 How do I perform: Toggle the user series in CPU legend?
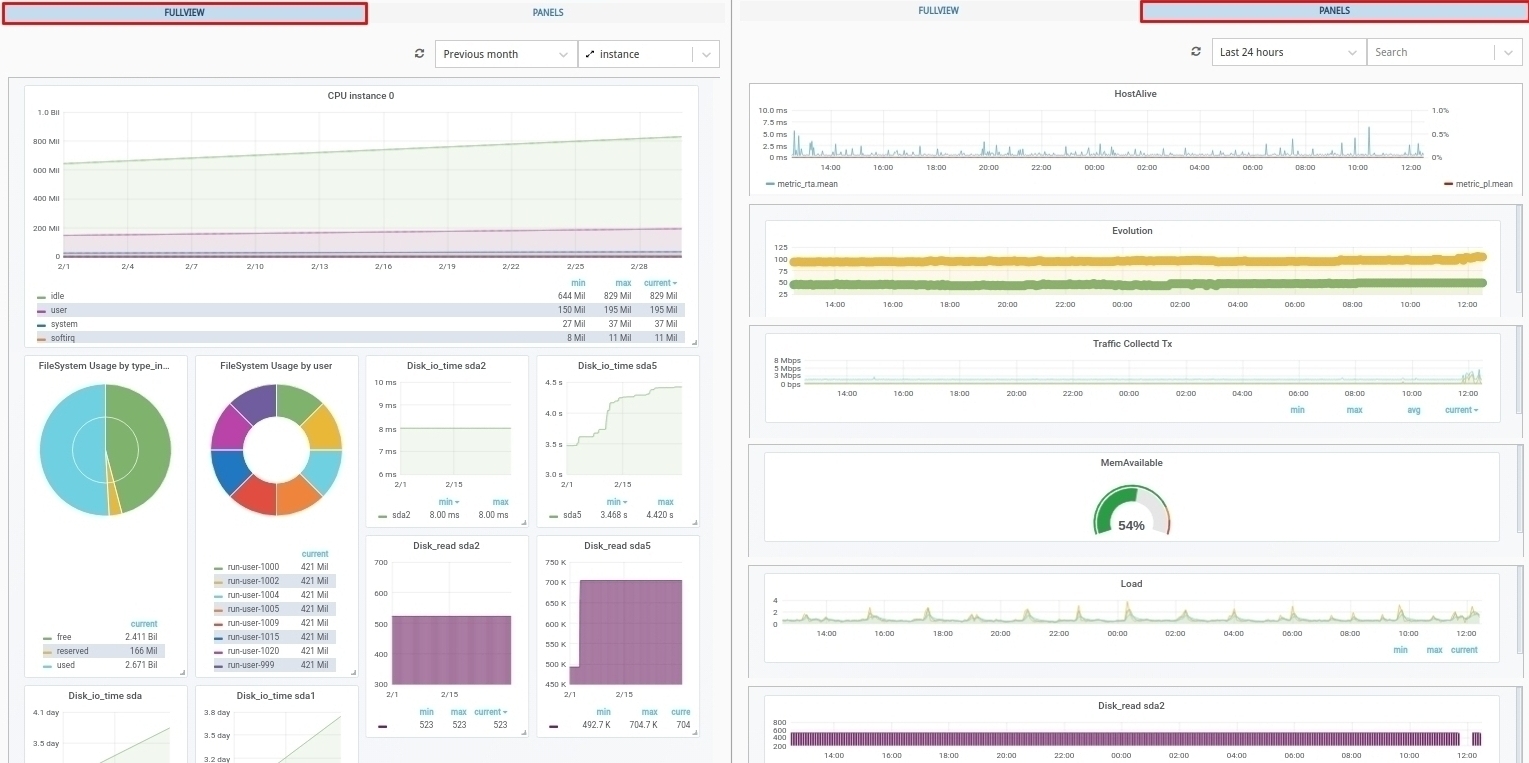(x=59, y=310)
